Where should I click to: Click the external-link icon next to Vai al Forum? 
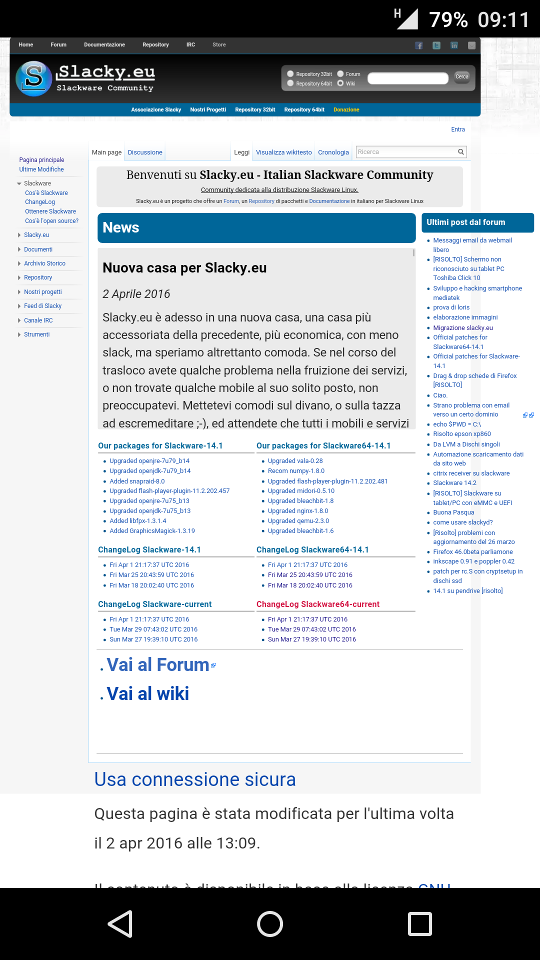tap(213, 666)
